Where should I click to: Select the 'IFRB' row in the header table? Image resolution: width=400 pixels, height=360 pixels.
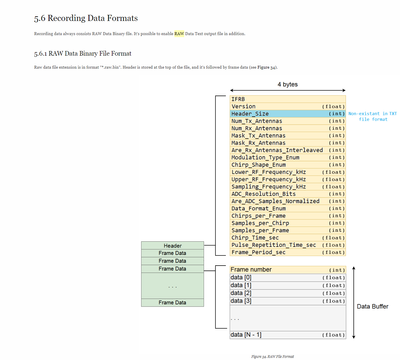(288, 99)
